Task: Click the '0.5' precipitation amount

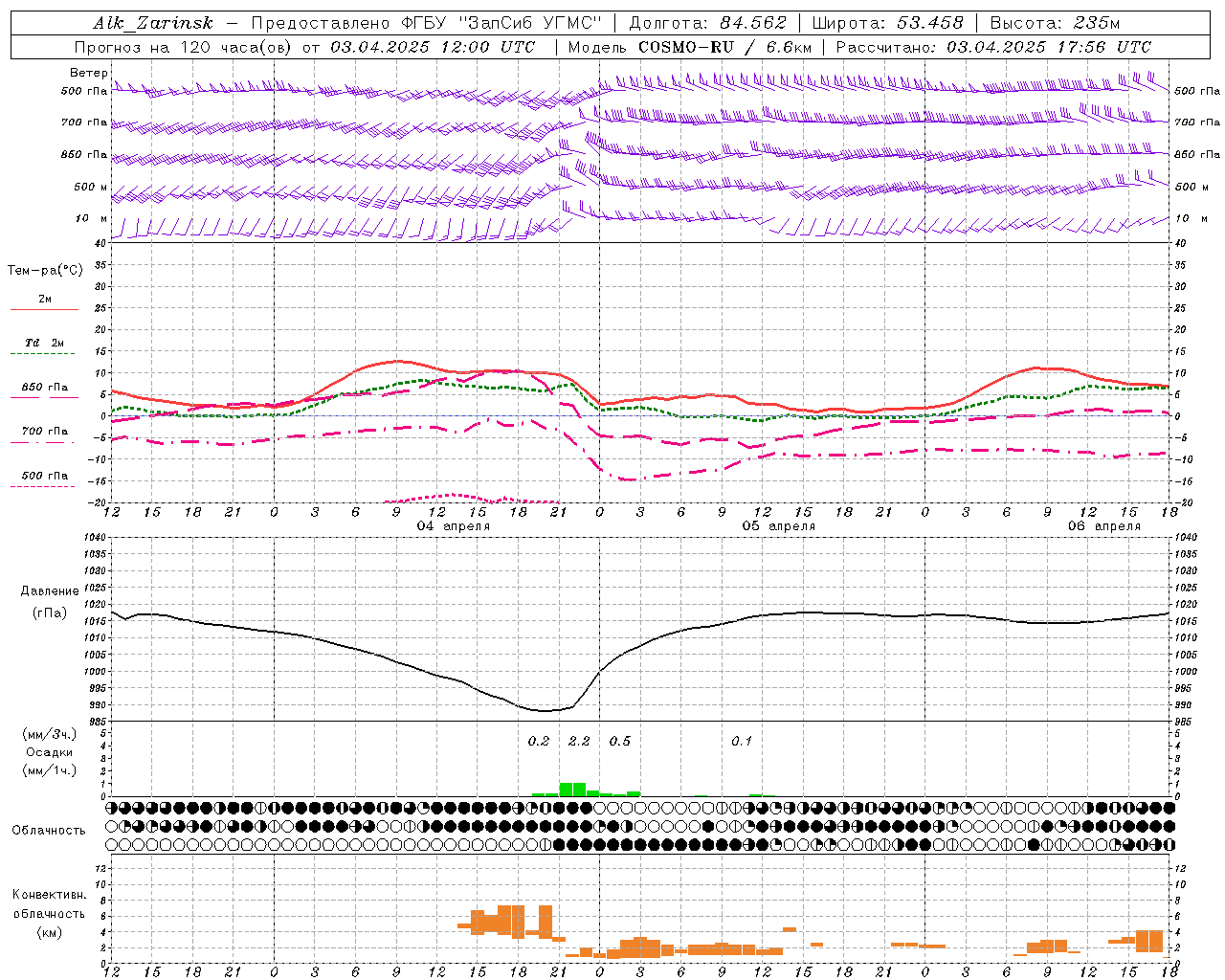Action: tap(620, 741)
